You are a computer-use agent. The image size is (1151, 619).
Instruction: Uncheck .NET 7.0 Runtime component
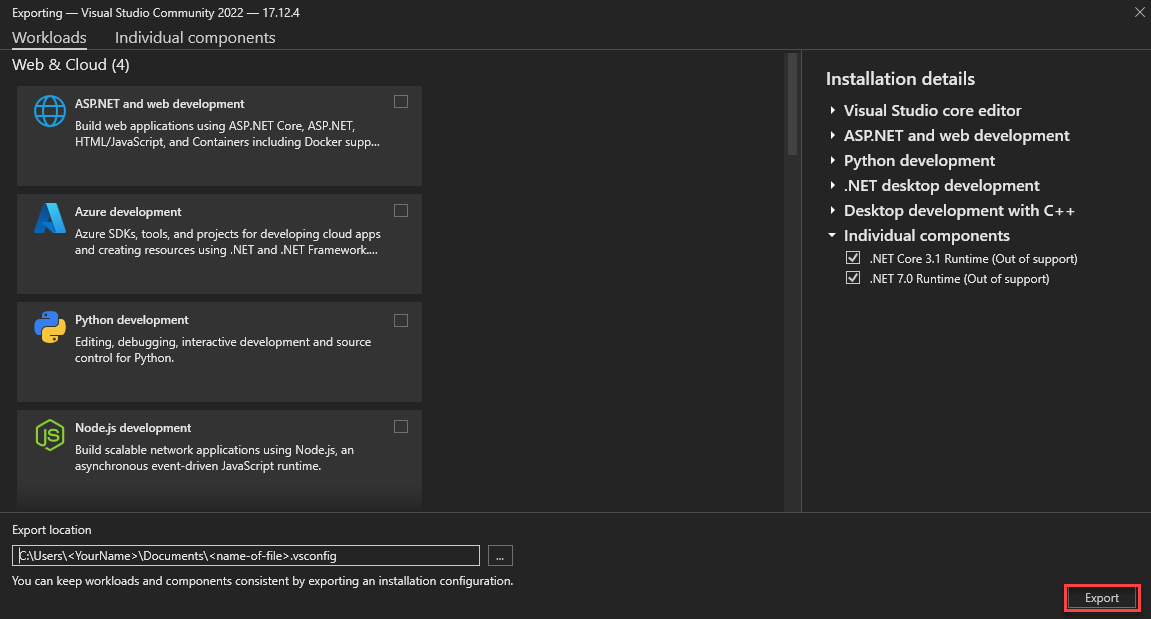click(853, 278)
